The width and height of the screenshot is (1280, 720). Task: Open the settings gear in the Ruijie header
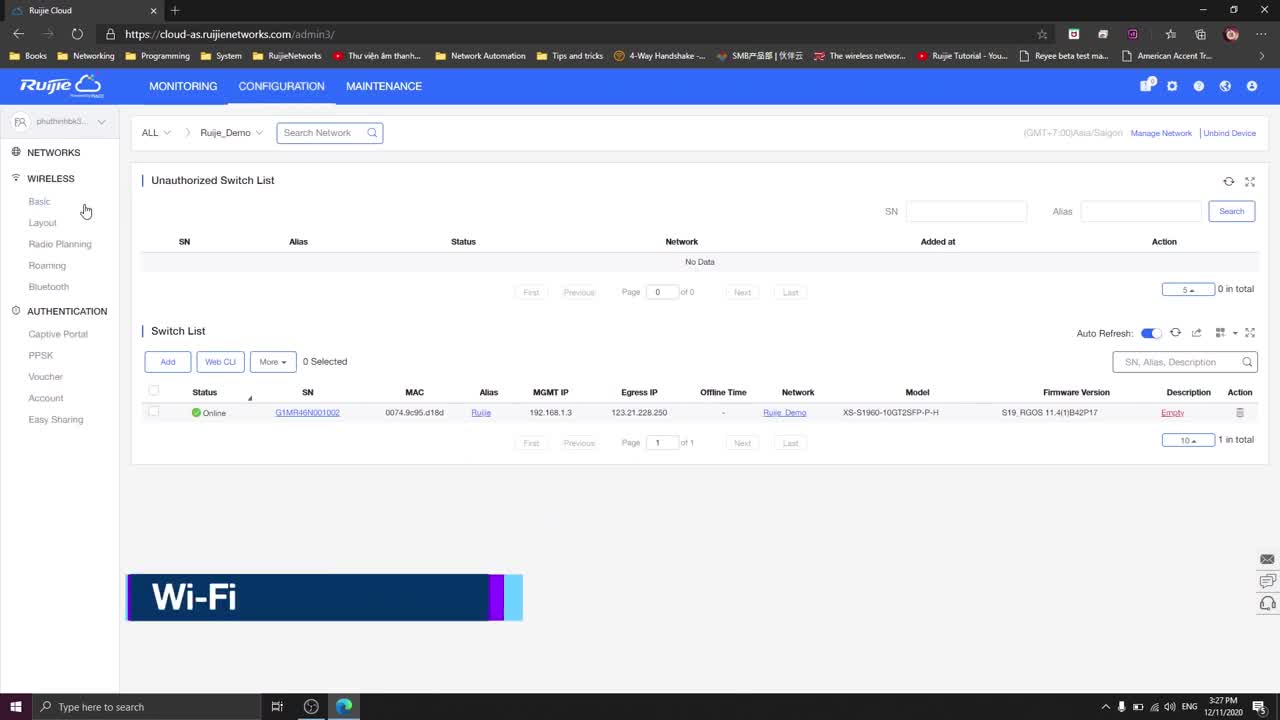pyautogui.click(x=1172, y=86)
